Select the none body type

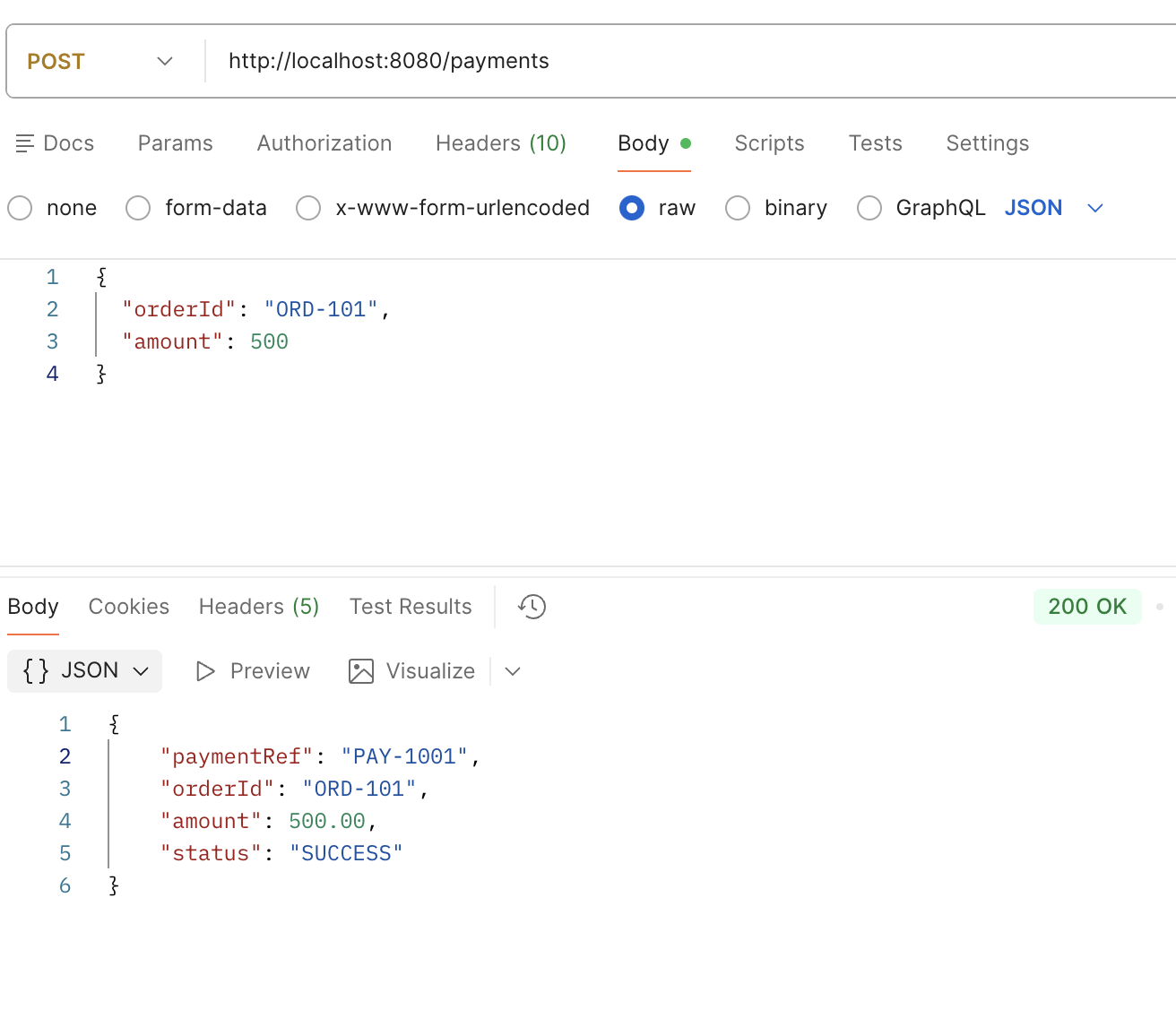pos(21,208)
